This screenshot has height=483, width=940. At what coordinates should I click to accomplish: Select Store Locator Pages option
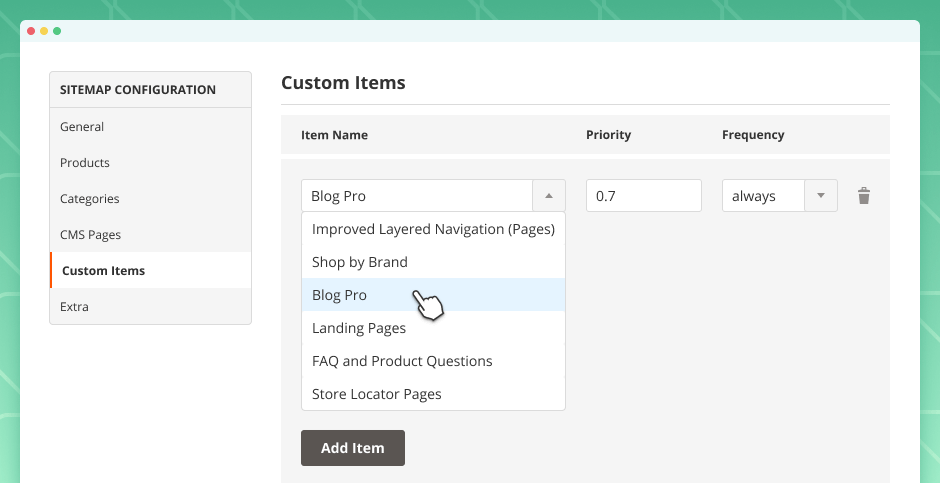point(433,394)
